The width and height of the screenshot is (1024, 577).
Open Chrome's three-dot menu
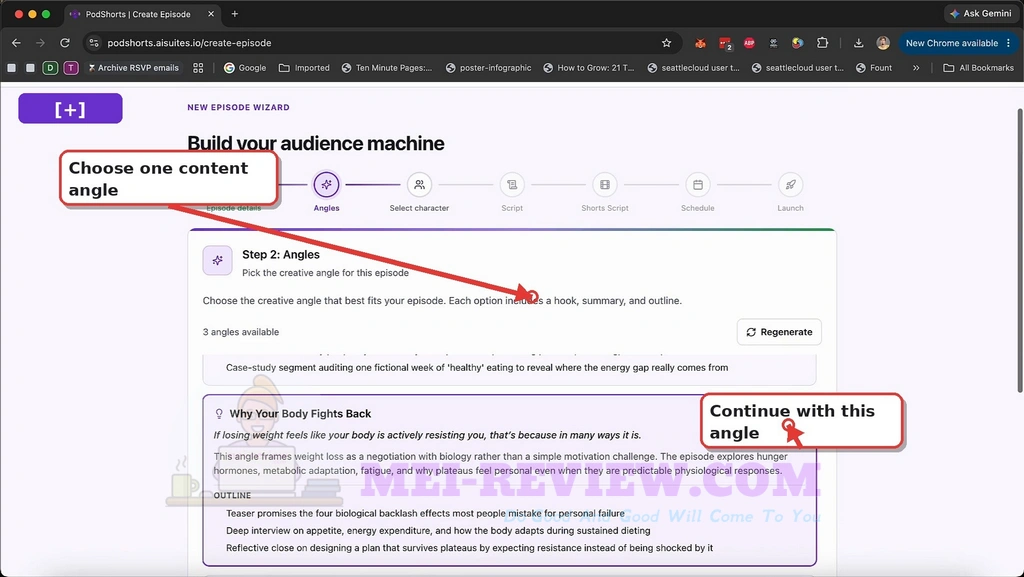click(x=1009, y=43)
